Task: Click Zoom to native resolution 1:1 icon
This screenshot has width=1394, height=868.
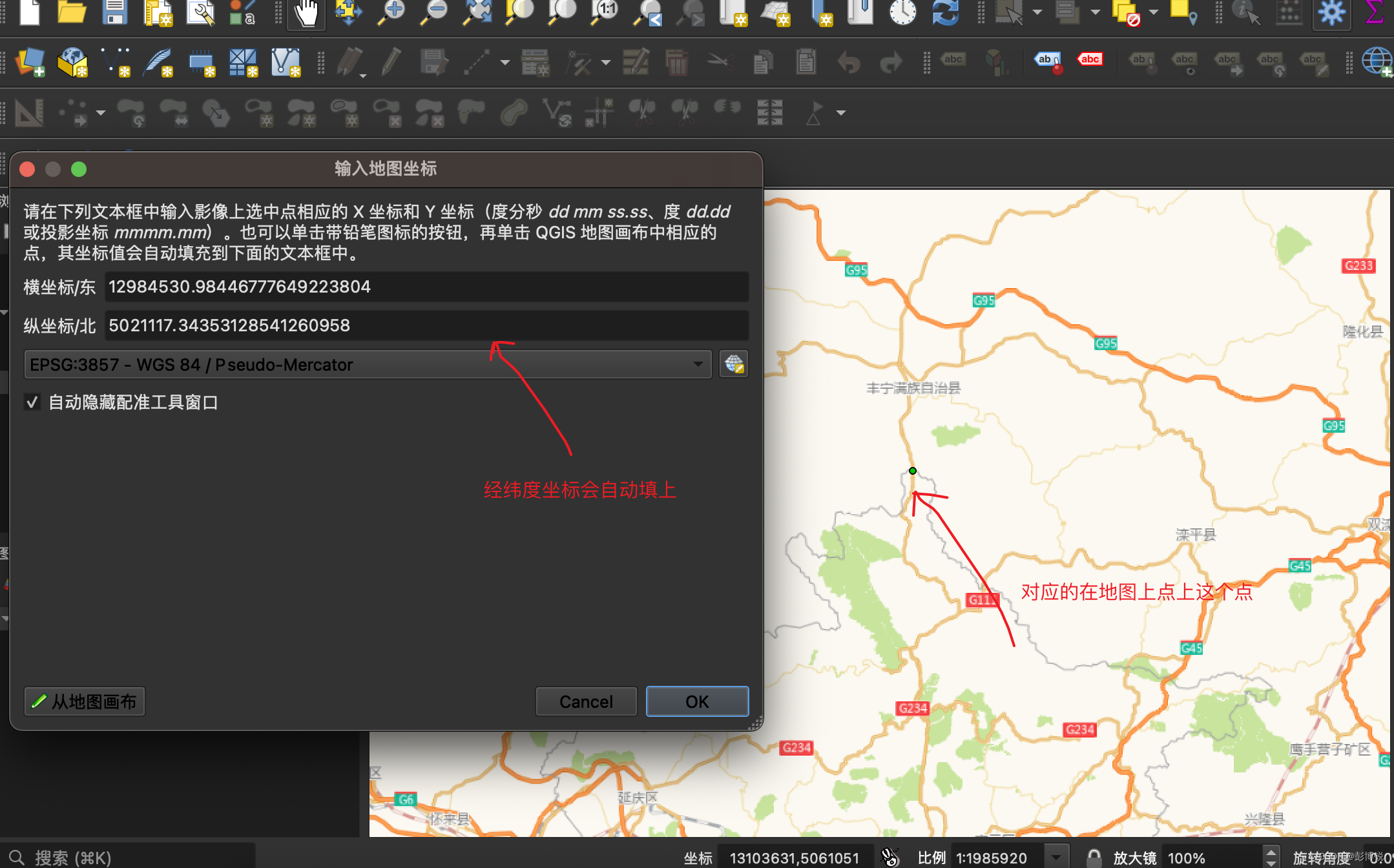Action: [x=605, y=12]
